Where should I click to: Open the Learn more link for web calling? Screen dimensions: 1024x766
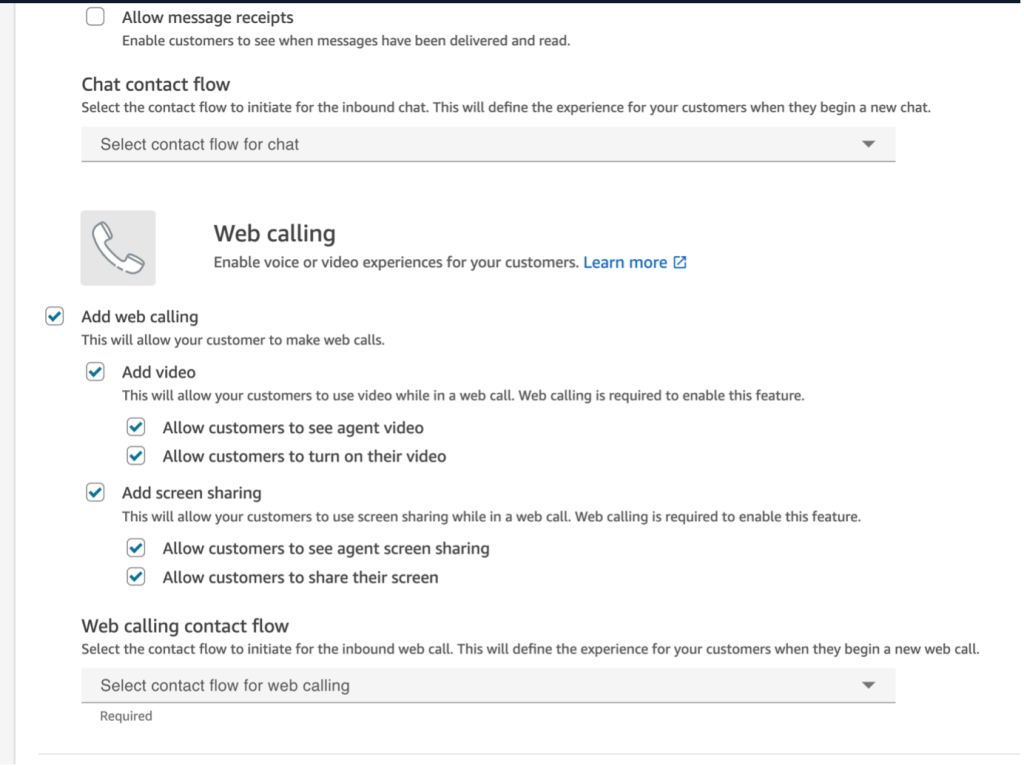point(625,263)
